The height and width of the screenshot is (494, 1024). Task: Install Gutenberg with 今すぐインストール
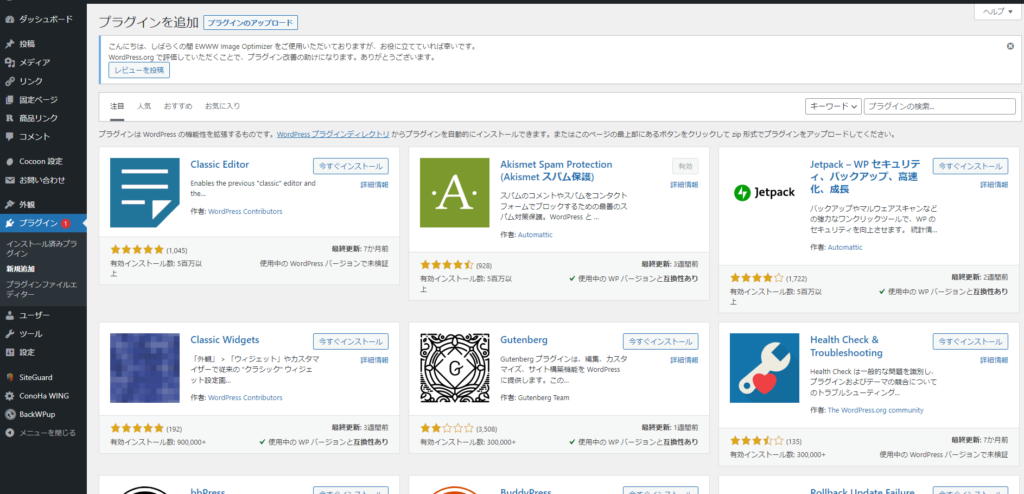click(660, 341)
